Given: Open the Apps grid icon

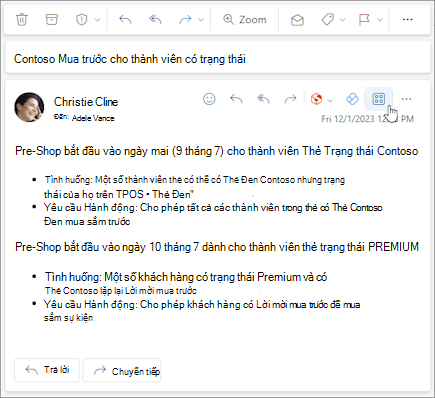Looking at the screenshot, I should click(x=379, y=99).
